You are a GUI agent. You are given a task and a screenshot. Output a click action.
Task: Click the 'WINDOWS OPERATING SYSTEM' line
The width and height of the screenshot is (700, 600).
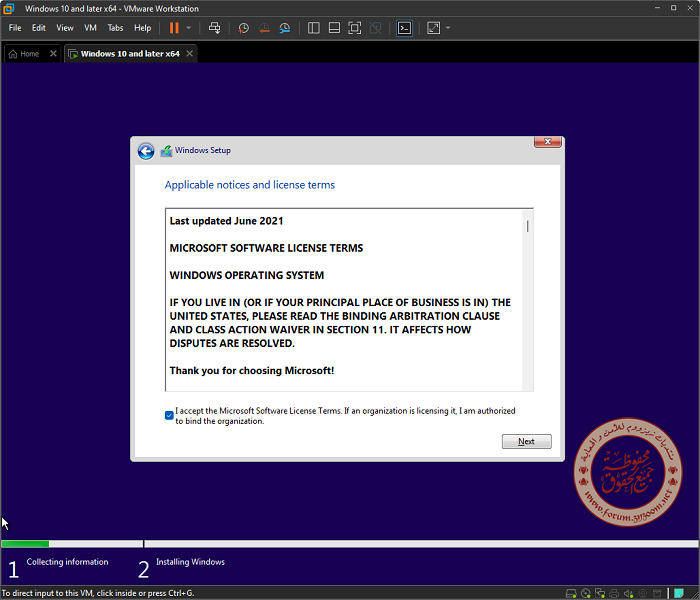click(247, 275)
